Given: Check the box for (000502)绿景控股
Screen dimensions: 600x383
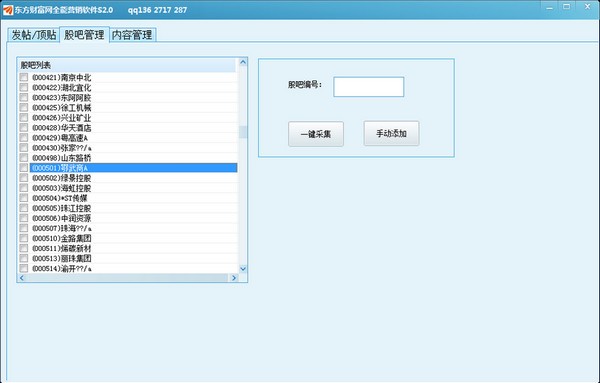Looking at the screenshot, I should (24, 178).
